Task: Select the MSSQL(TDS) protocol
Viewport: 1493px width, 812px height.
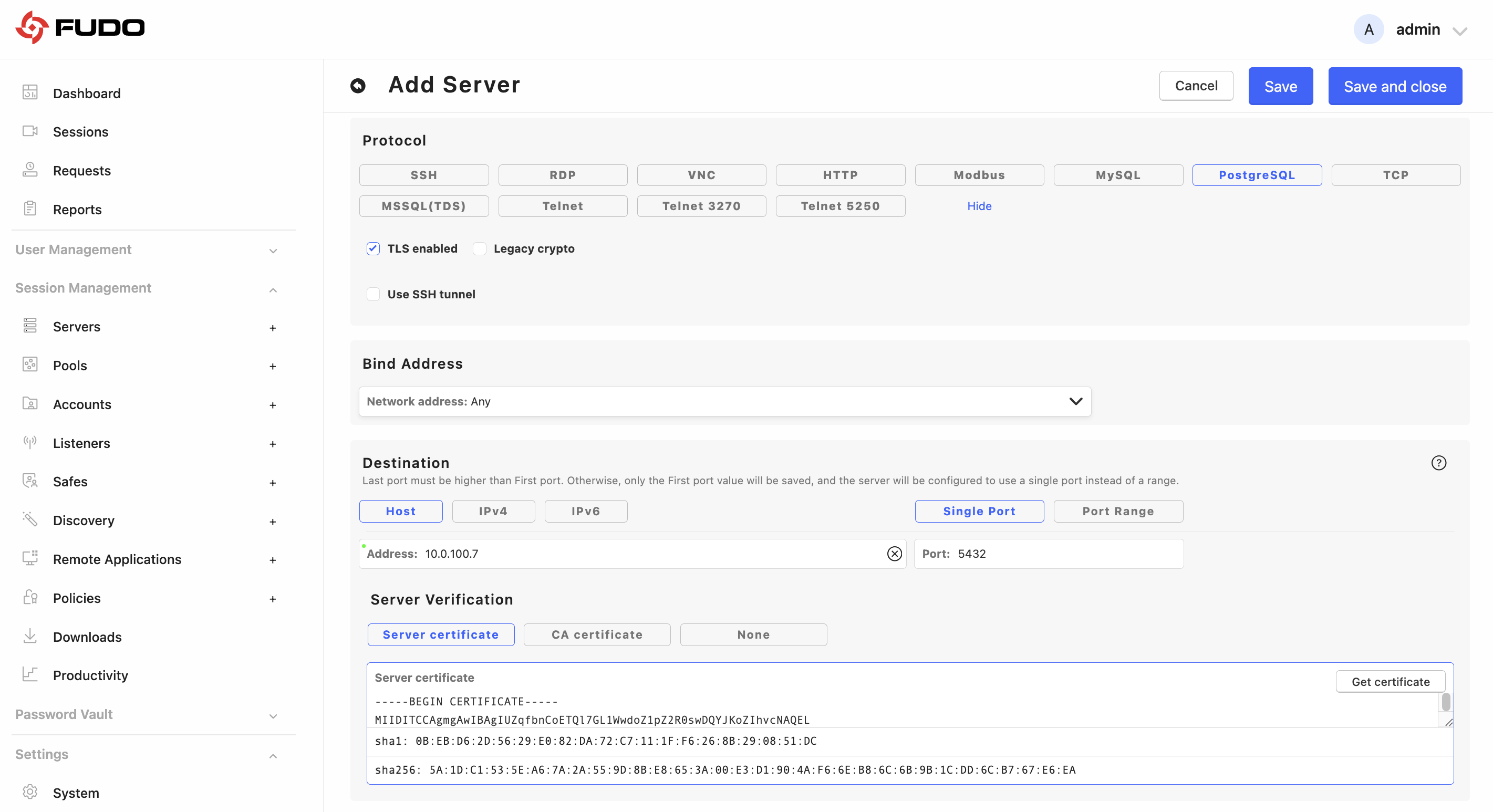Action: [x=423, y=206]
